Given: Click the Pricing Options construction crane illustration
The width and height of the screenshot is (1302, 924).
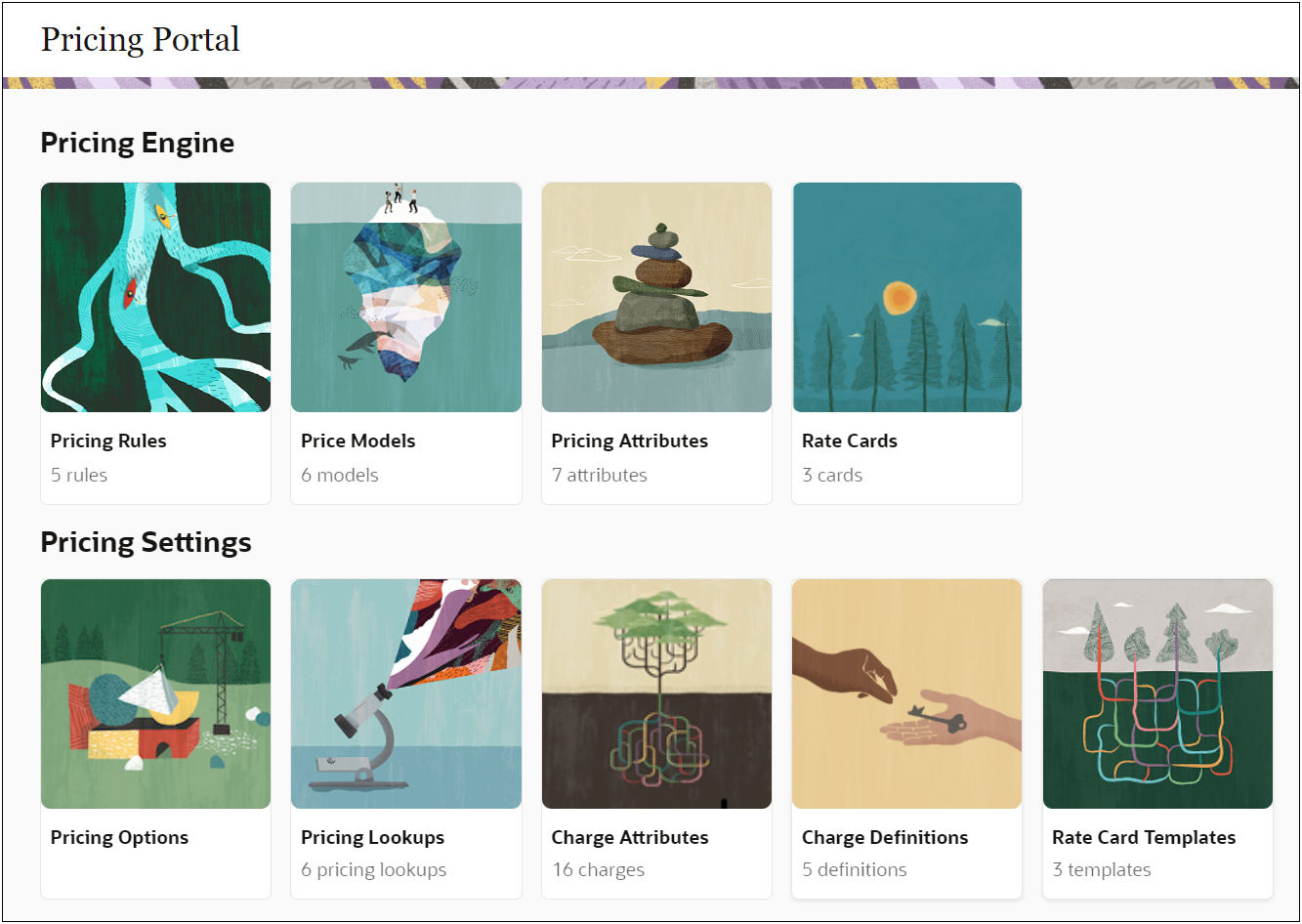Looking at the screenshot, I should click(x=155, y=693).
